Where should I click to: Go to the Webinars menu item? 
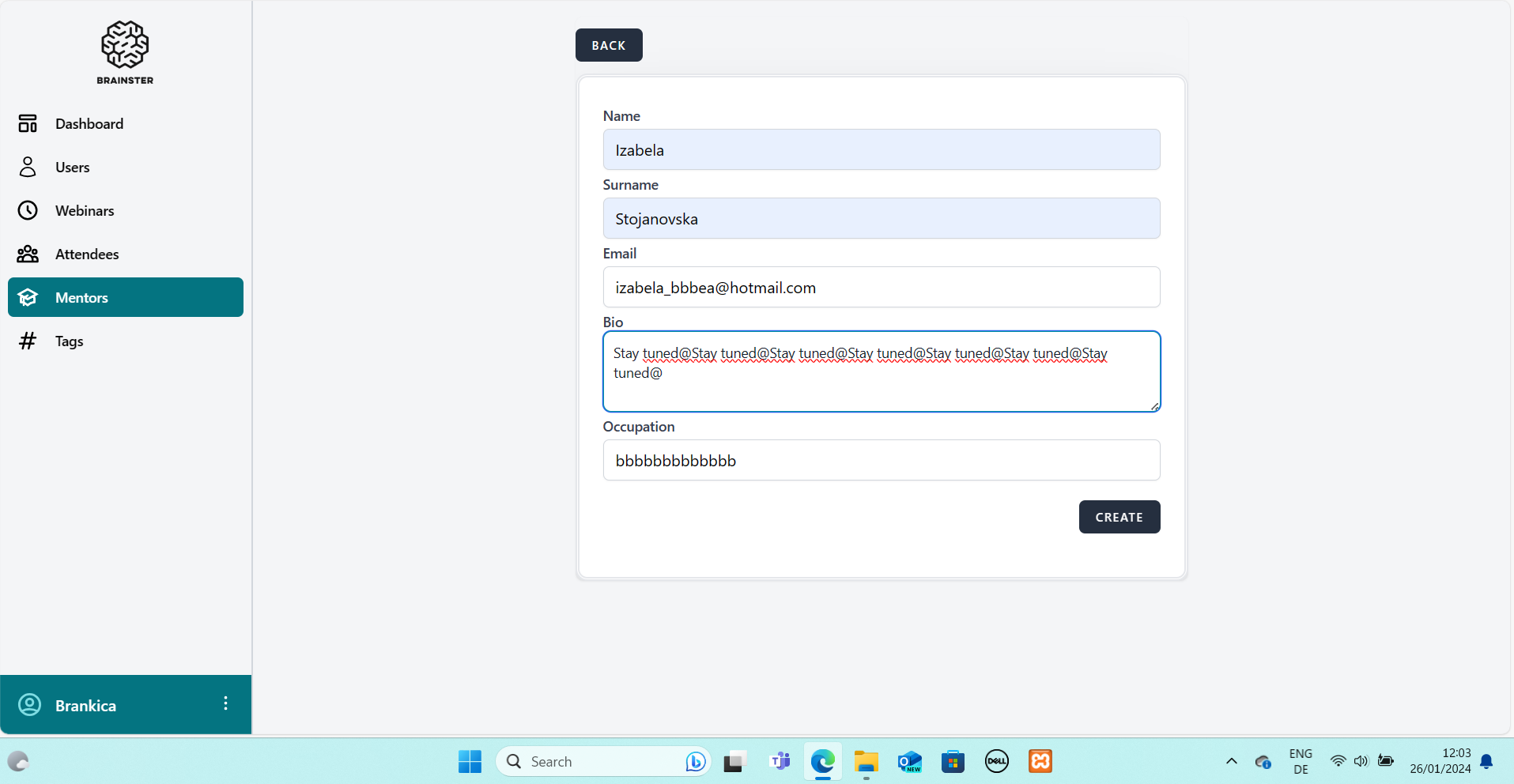(85, 210)
